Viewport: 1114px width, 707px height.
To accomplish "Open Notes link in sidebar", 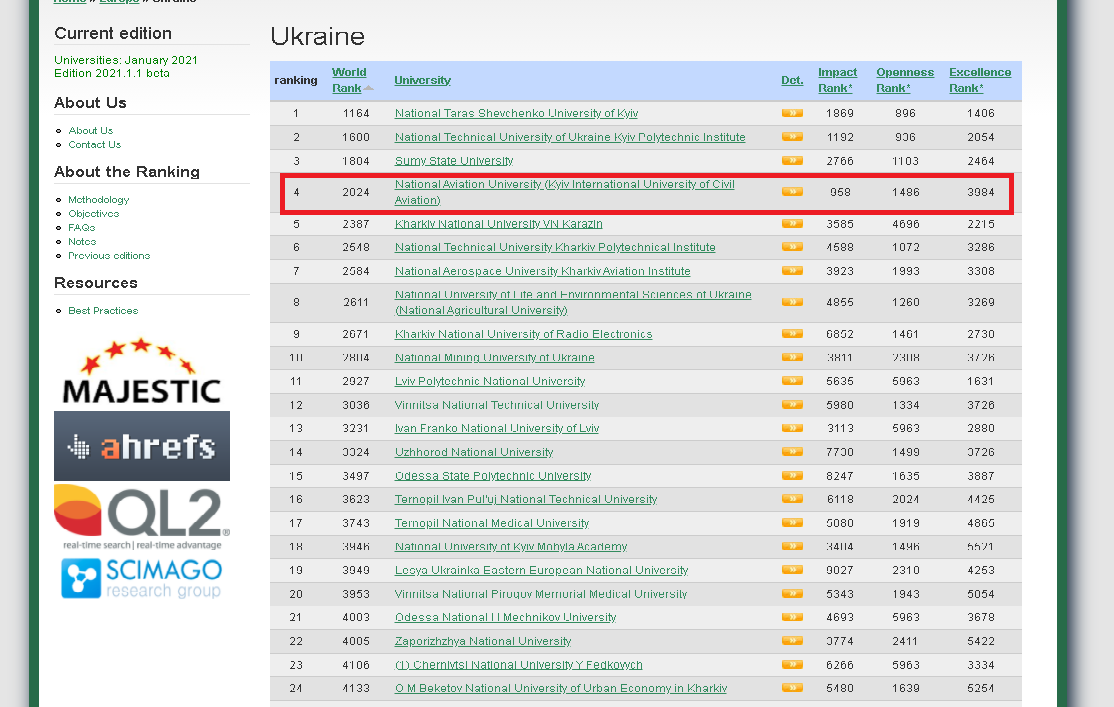I will pyautogui.click(x=82, y=242).
